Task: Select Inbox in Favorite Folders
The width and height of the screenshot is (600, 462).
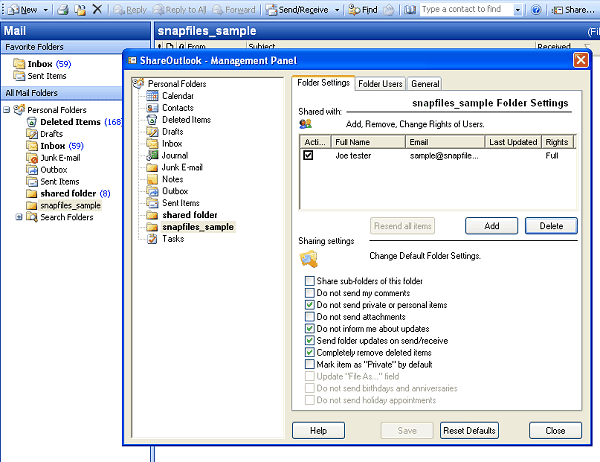Action: pyautogui.click(x=42, y=64)
